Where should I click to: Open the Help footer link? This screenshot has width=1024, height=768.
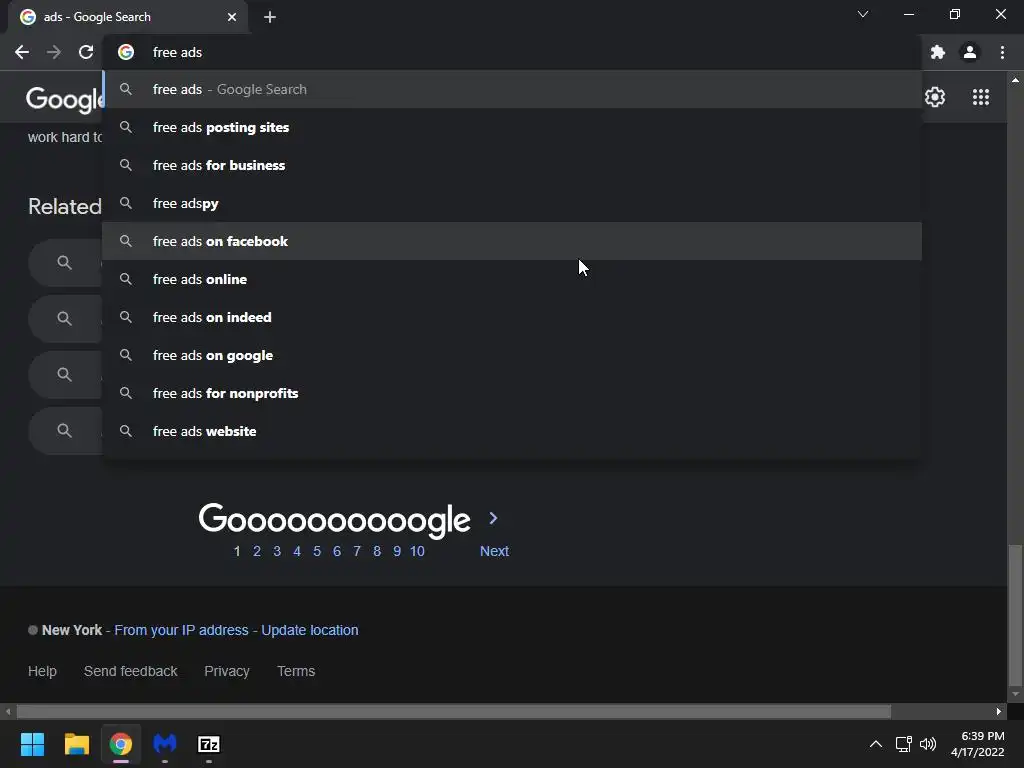(x=42, y=671)
